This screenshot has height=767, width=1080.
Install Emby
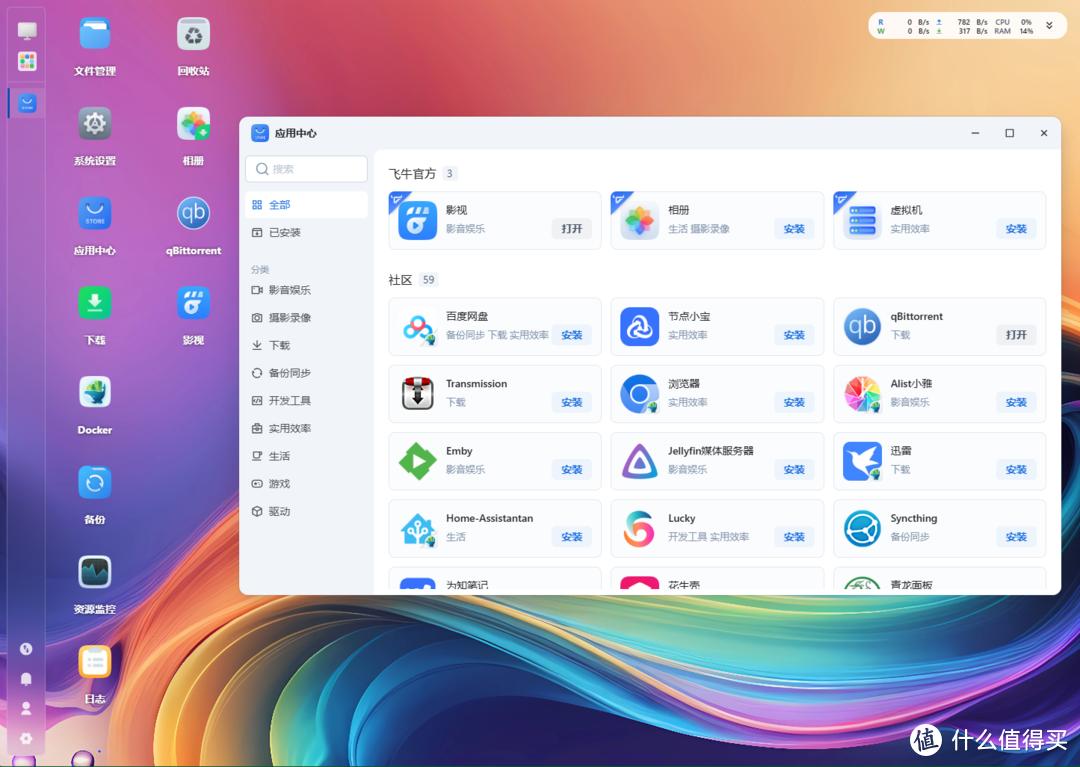pyautogui.click(x=572, y=470)
